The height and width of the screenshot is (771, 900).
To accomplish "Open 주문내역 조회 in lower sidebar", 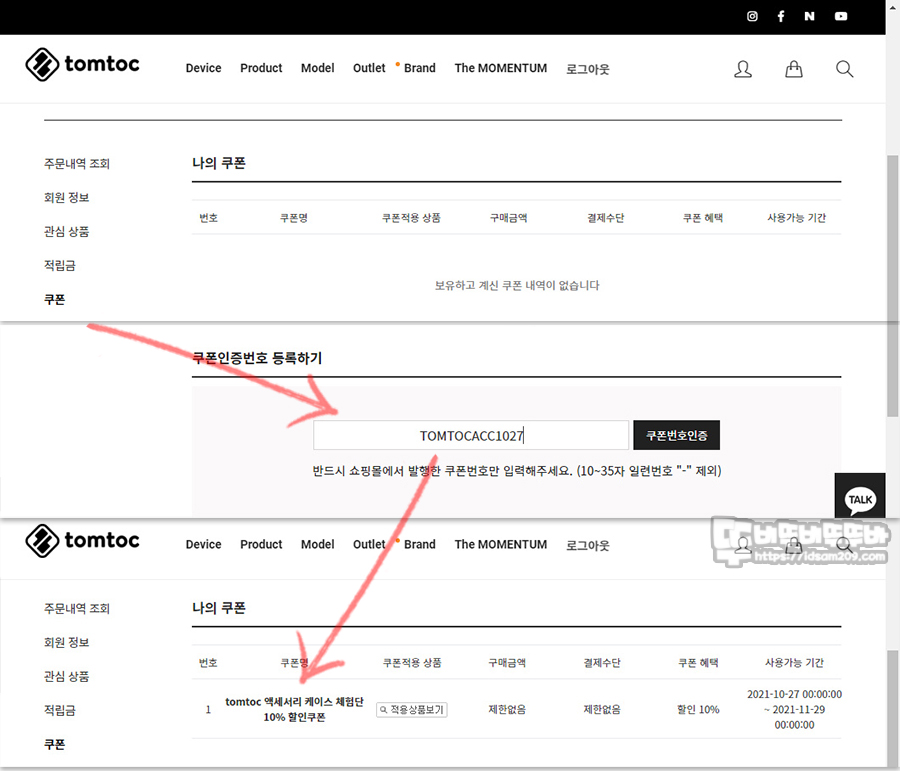I will tap(76, 609).
